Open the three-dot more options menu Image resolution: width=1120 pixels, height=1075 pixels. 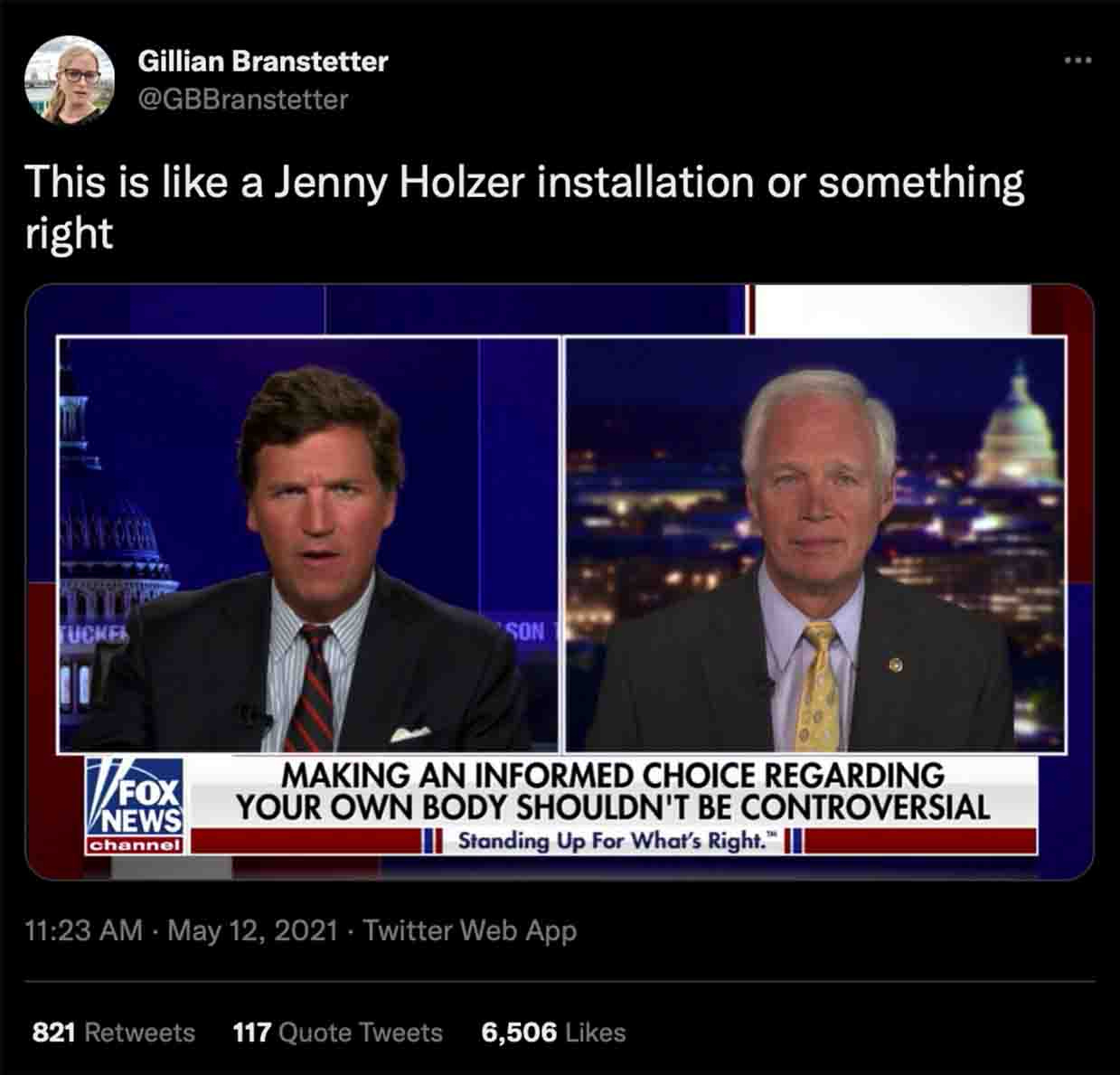tap(1078, 61)
